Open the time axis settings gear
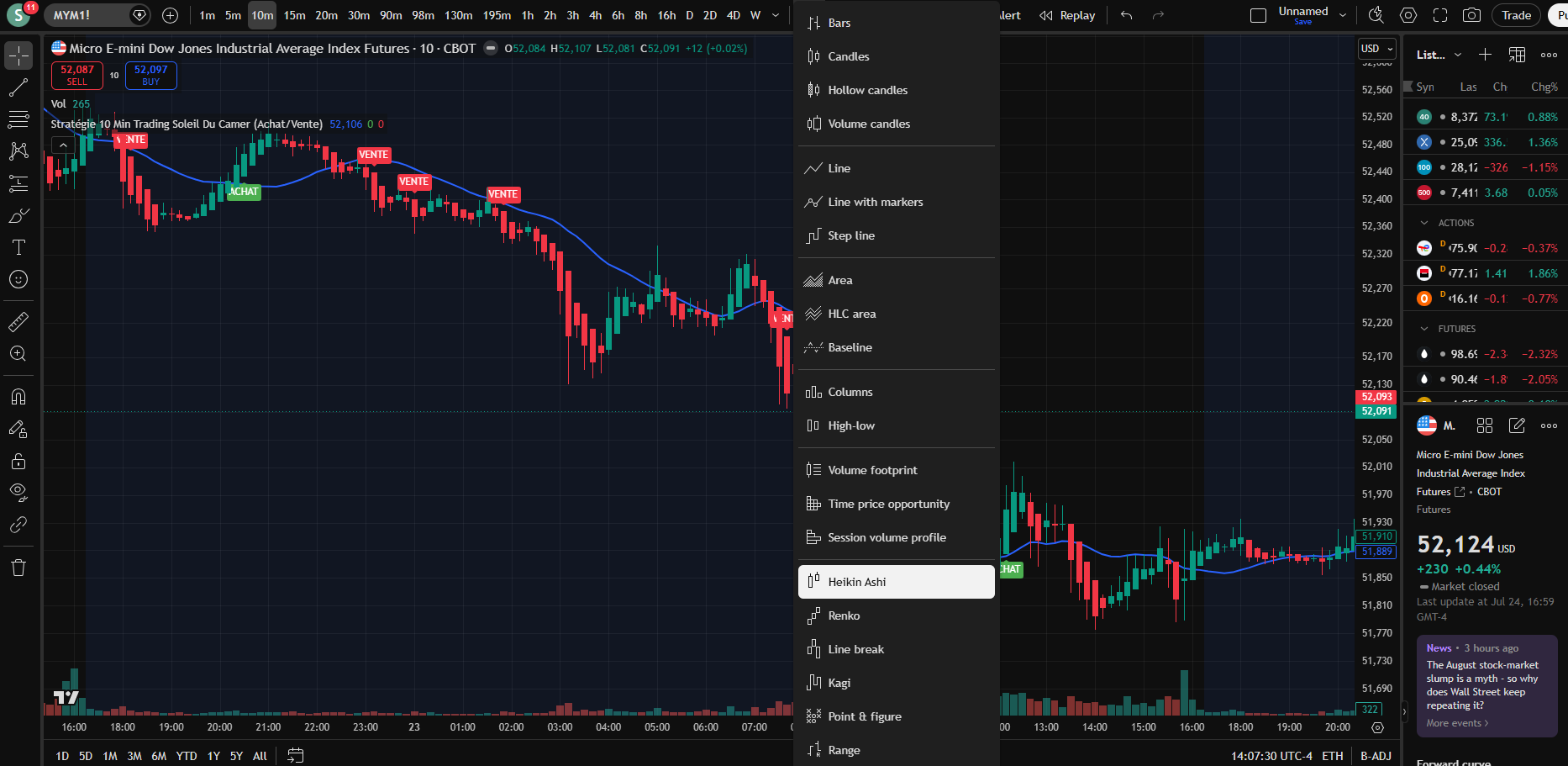Screen dimensions: 1568x766 1377,727
